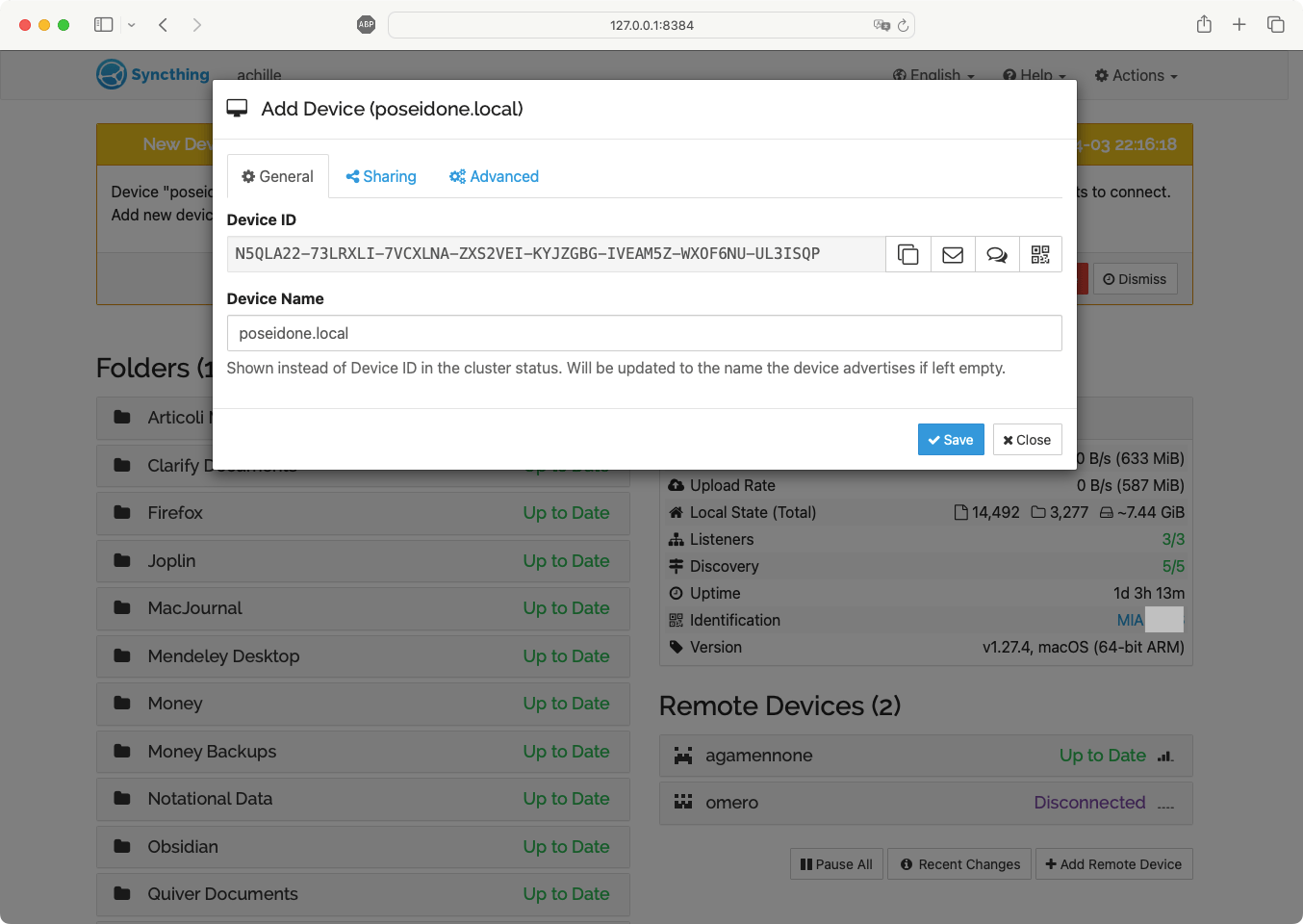Copy the Device ID to clipboard
Image resolution: width=1303 pixels, height=924 pixels.
tap(907, 254)
